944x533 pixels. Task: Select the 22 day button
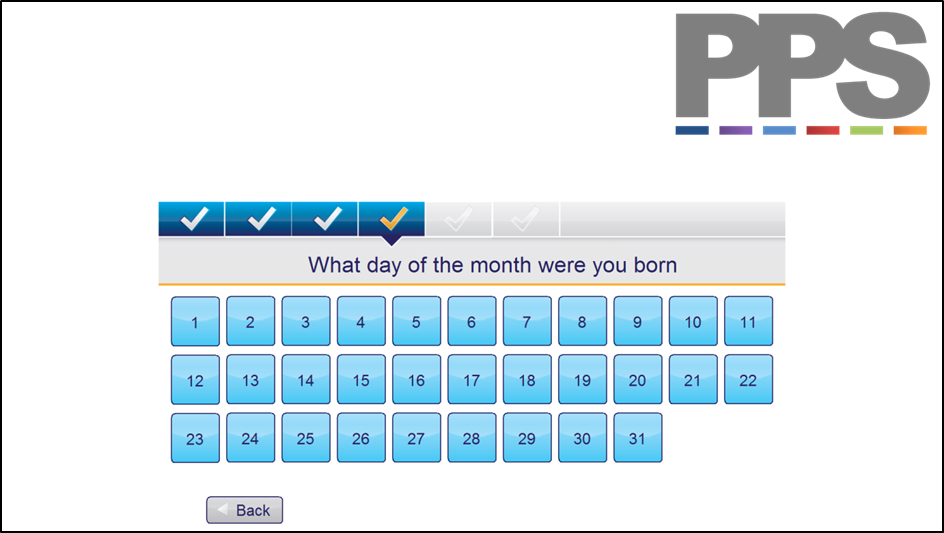[748, 379]
